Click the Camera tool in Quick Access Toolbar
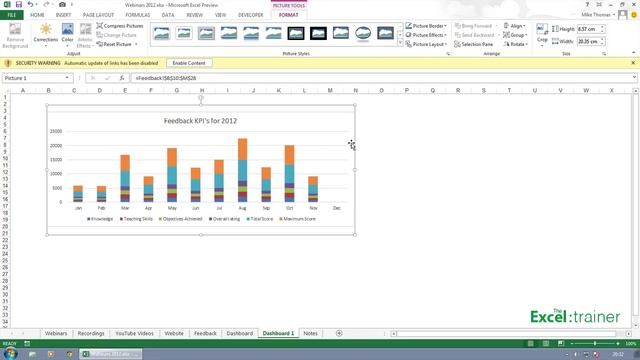This screenshot has width=640, height=360. coord(62,4)
